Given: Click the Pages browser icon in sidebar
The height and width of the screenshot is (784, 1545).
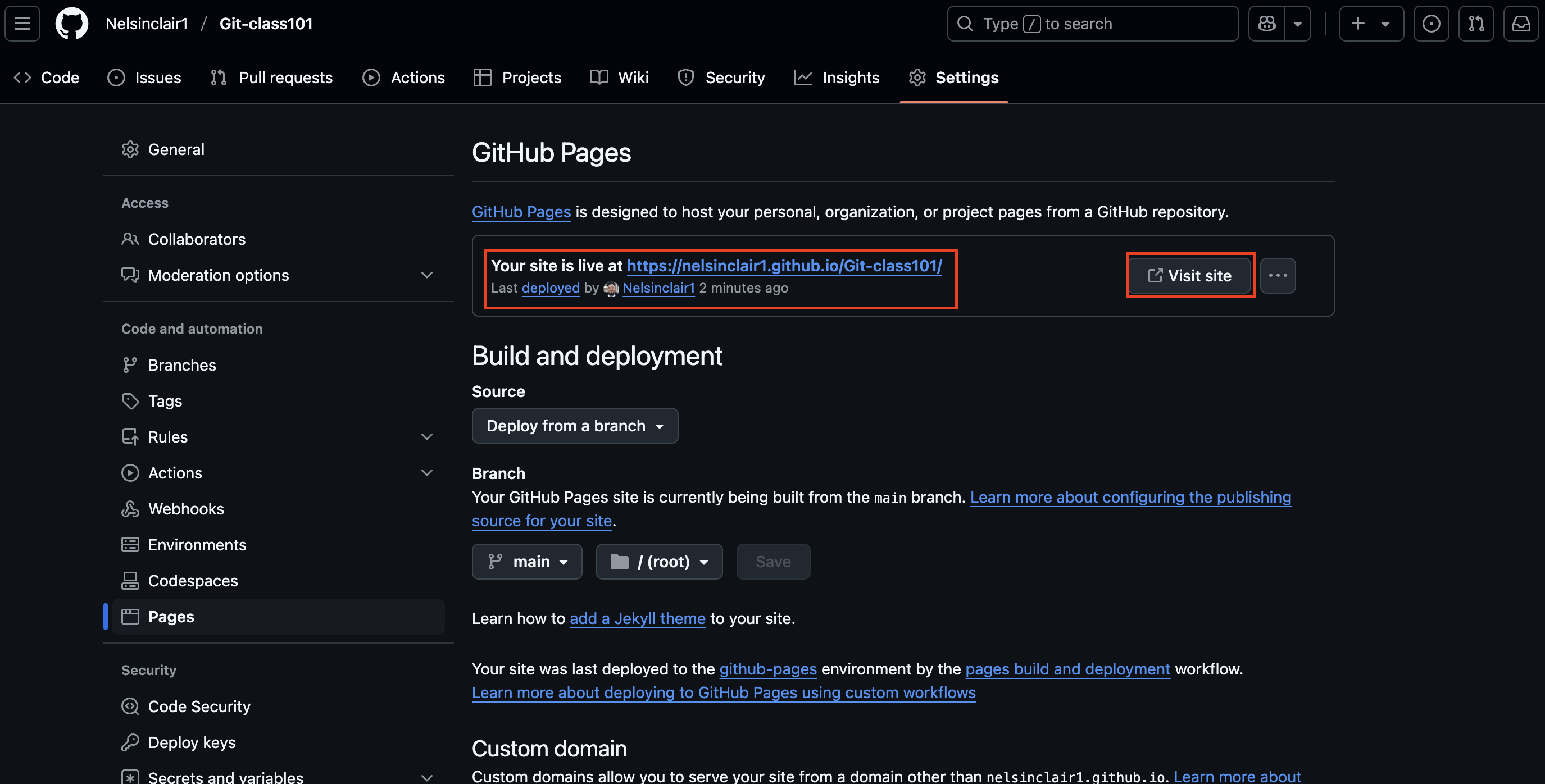Looking at the screenshot, I should coord(130,617).
